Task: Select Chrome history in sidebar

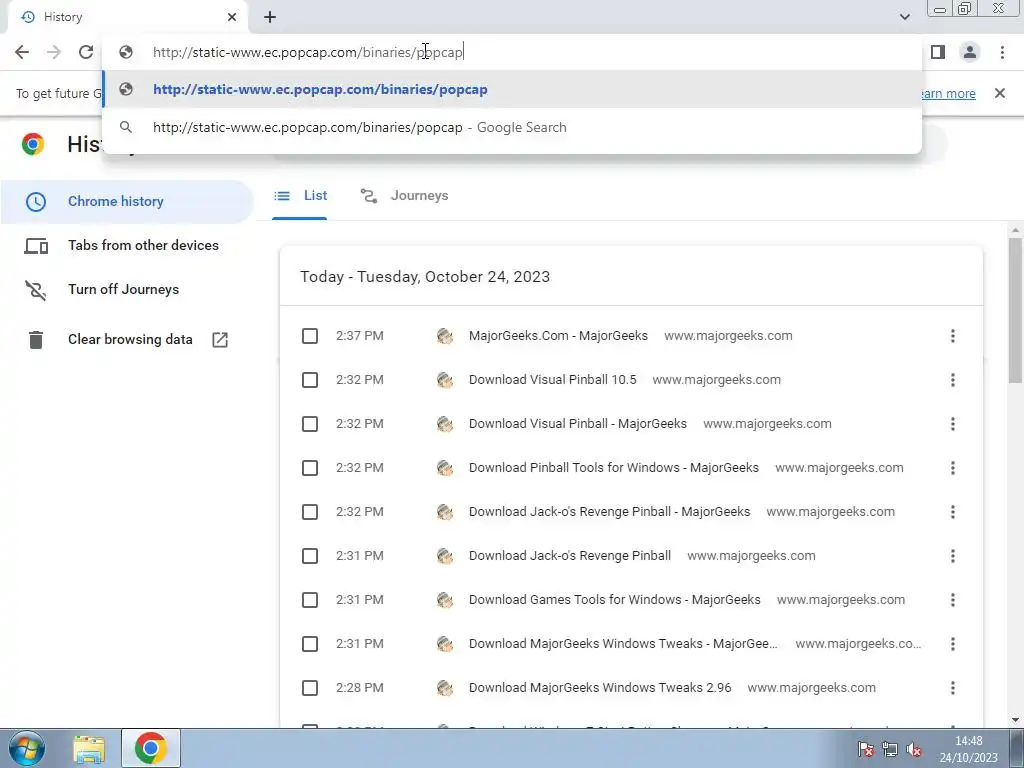Action: coord(127,201)
